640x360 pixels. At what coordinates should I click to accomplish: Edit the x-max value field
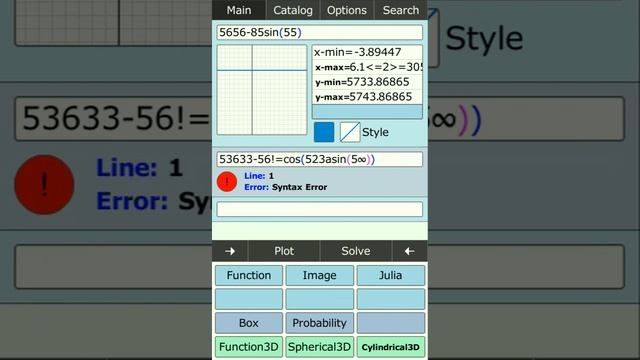pos(367,67)
